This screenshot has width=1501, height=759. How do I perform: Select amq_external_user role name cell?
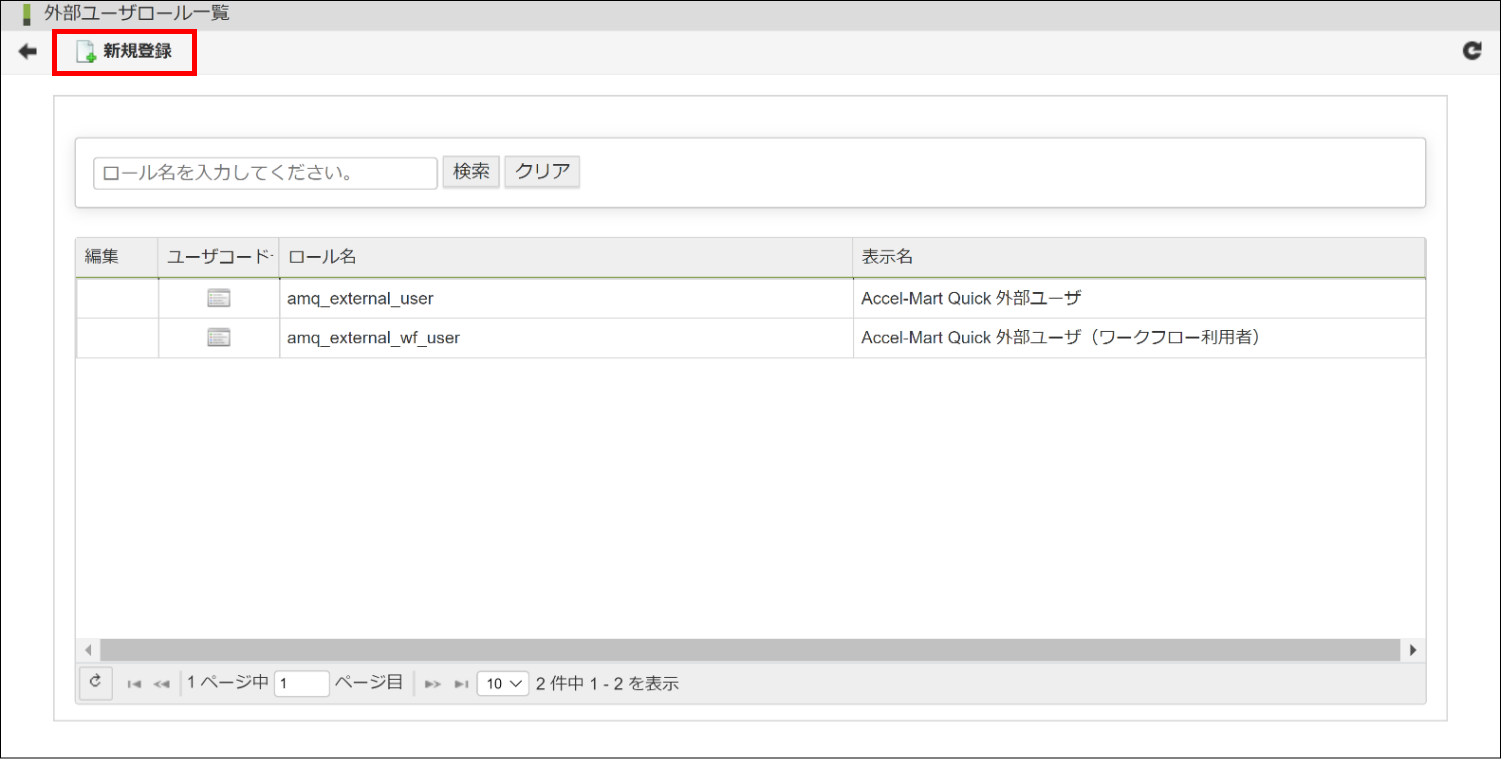[566, 298]
